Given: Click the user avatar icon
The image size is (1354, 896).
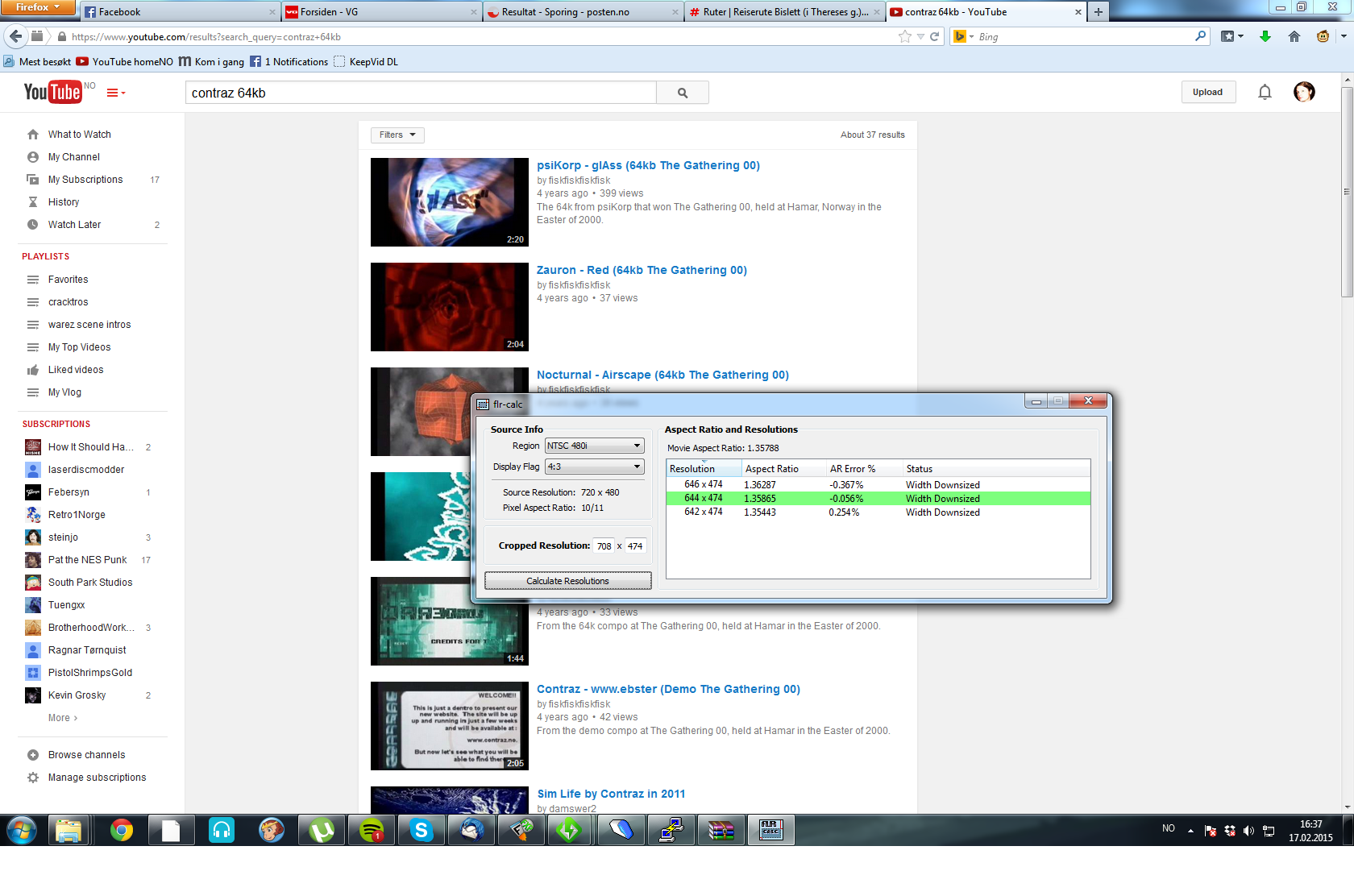Looking at the screenshot, I should point(1303,92).
